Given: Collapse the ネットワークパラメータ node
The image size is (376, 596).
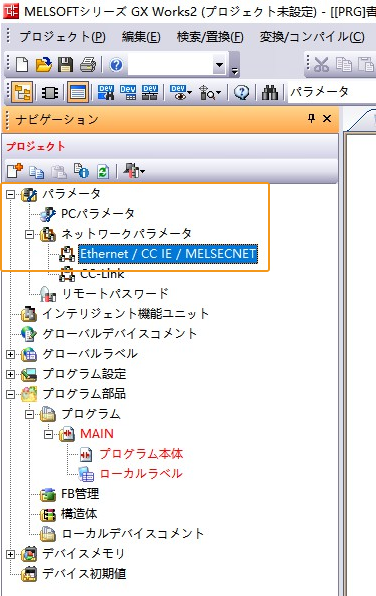Looking at the screenshot, I should coord(29,235).
